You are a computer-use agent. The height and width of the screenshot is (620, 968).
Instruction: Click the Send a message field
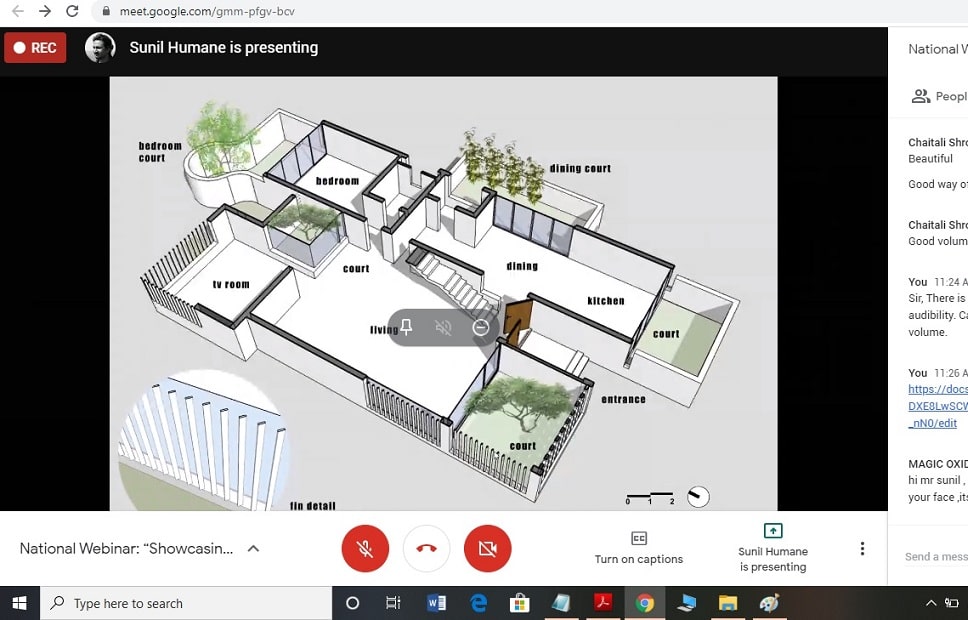coord(935,556)
